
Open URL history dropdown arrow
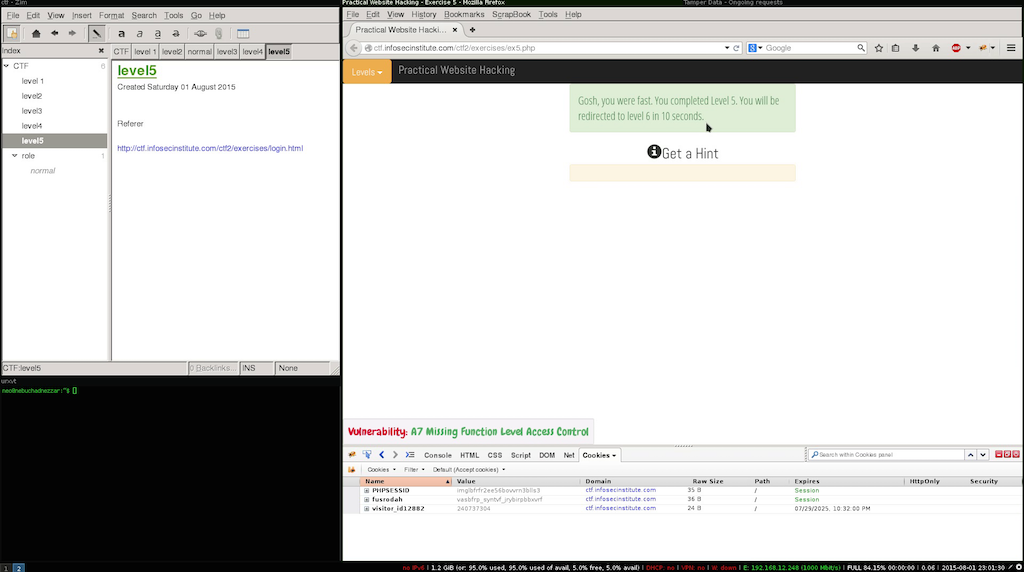pyautogui.click(x=726, y=48)
